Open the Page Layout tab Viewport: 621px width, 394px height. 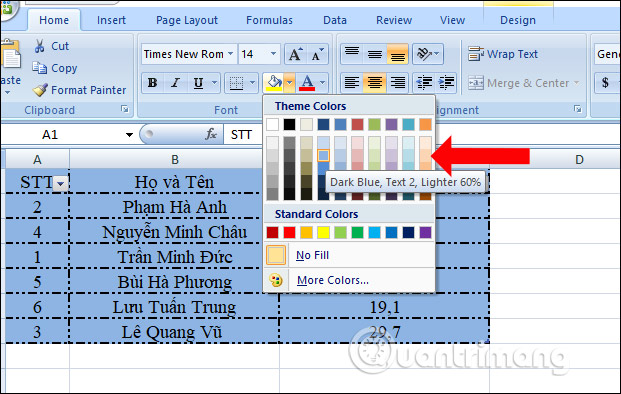pyautogui.click(x=187, y=20)
